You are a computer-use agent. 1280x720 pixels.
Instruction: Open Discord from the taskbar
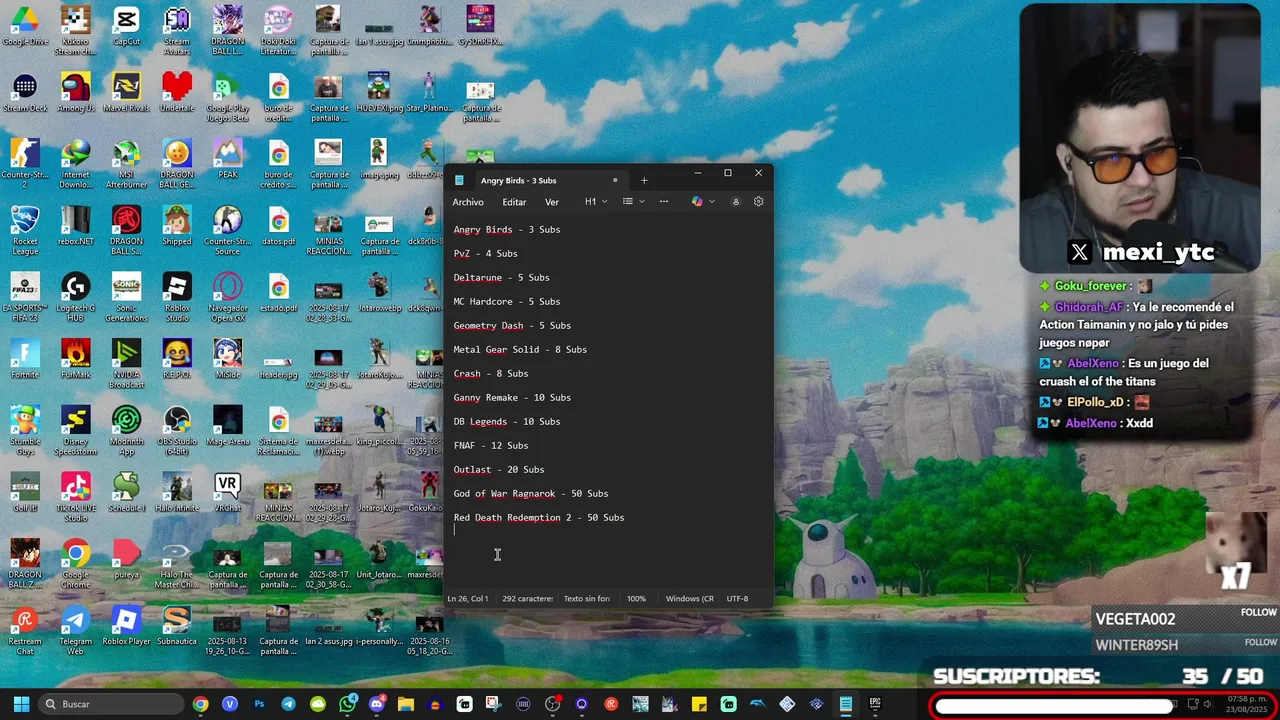pyautogui.click(x=376, y=704)
